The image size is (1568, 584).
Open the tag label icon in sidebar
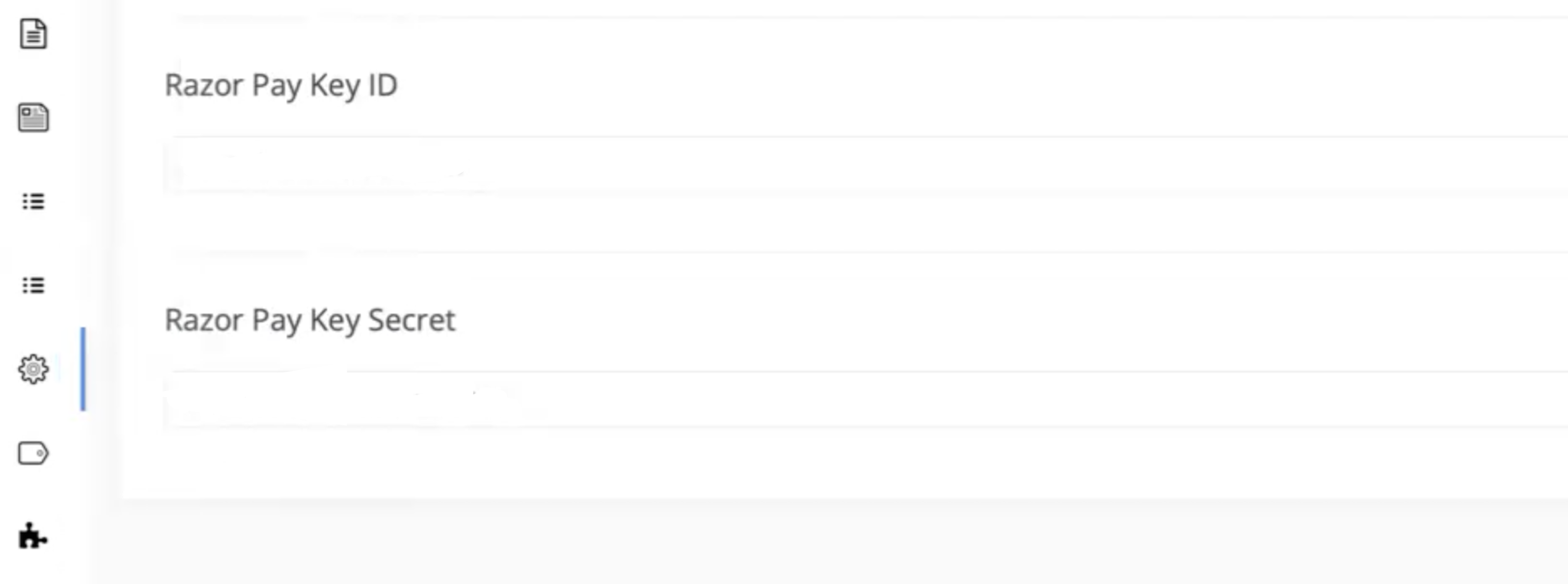coord(34,453)
